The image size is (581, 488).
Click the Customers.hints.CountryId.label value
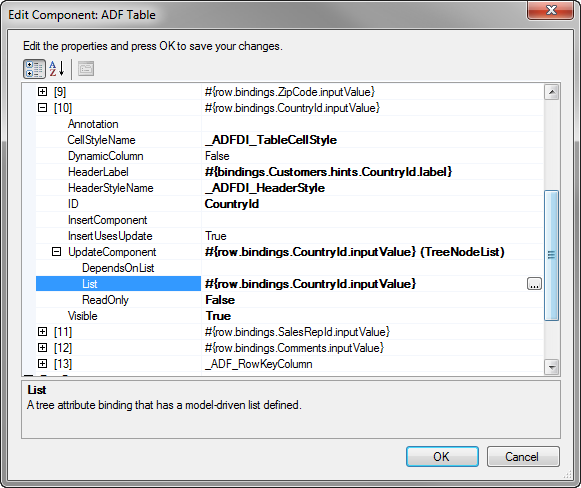pos(328,172)
